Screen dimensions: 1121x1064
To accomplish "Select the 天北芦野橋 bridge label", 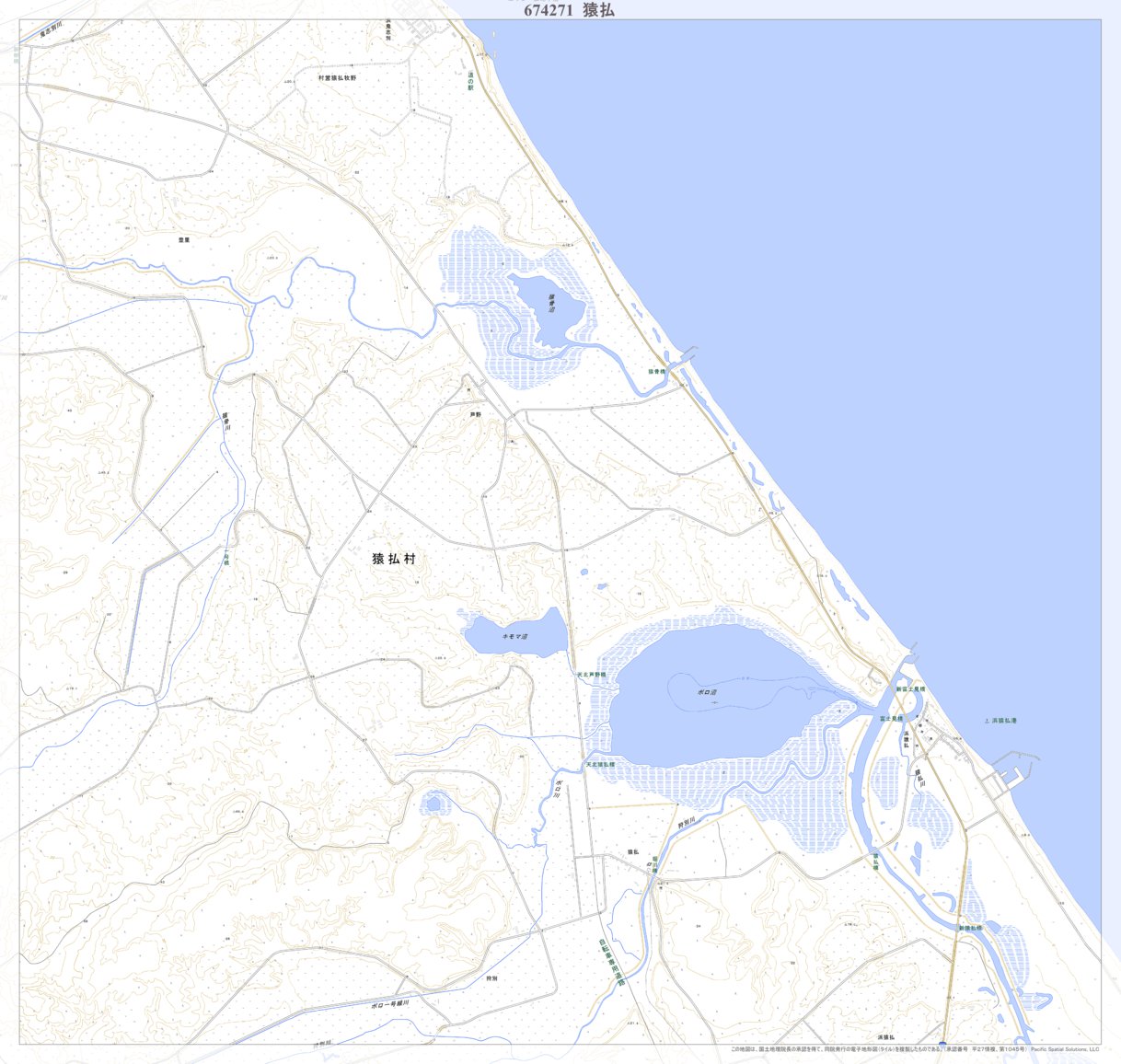I will point(592,675).
